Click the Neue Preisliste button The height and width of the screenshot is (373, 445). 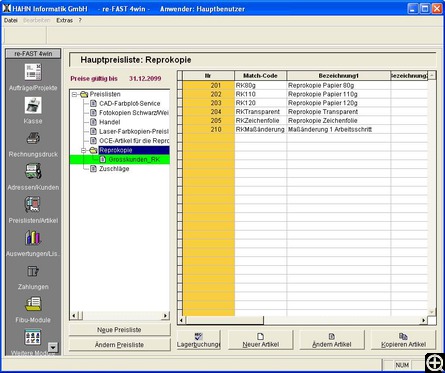pyautogui.click(x=119, y=330)
